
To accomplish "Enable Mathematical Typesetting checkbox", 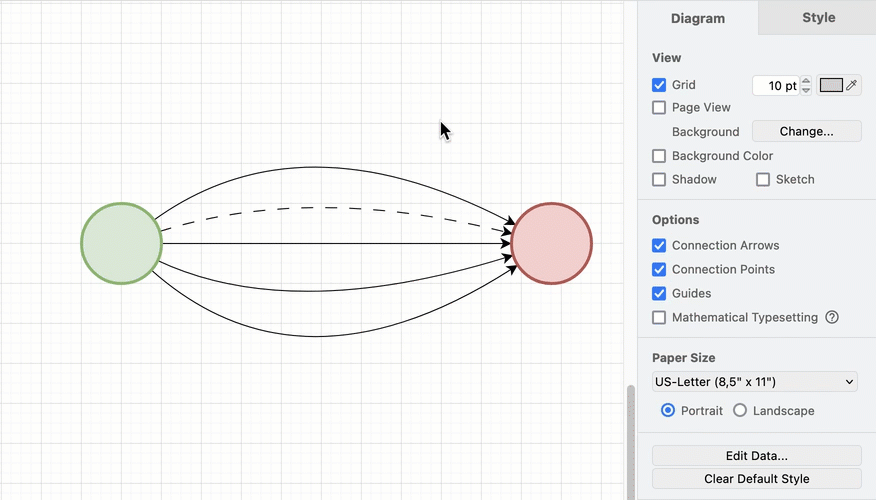I will (x=659, y=317).
